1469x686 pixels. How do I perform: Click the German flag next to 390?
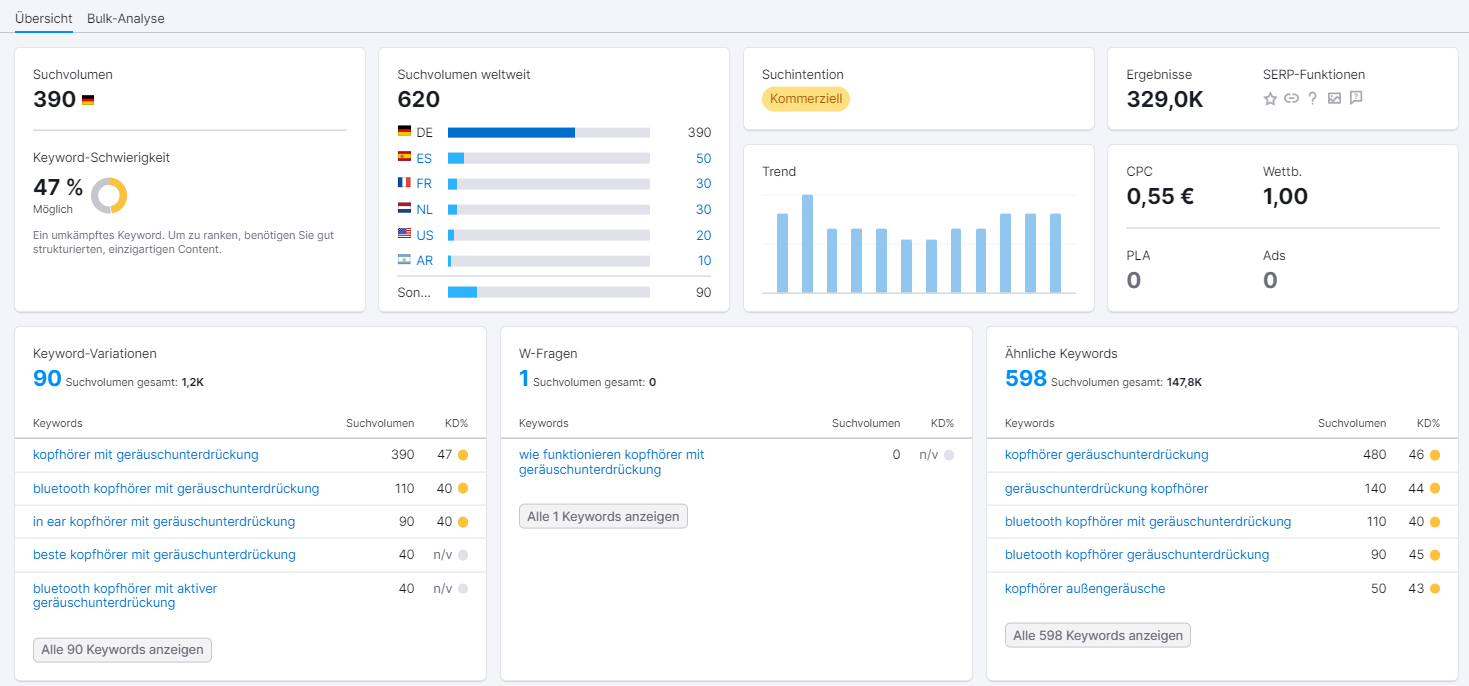[x=88, y=100]
